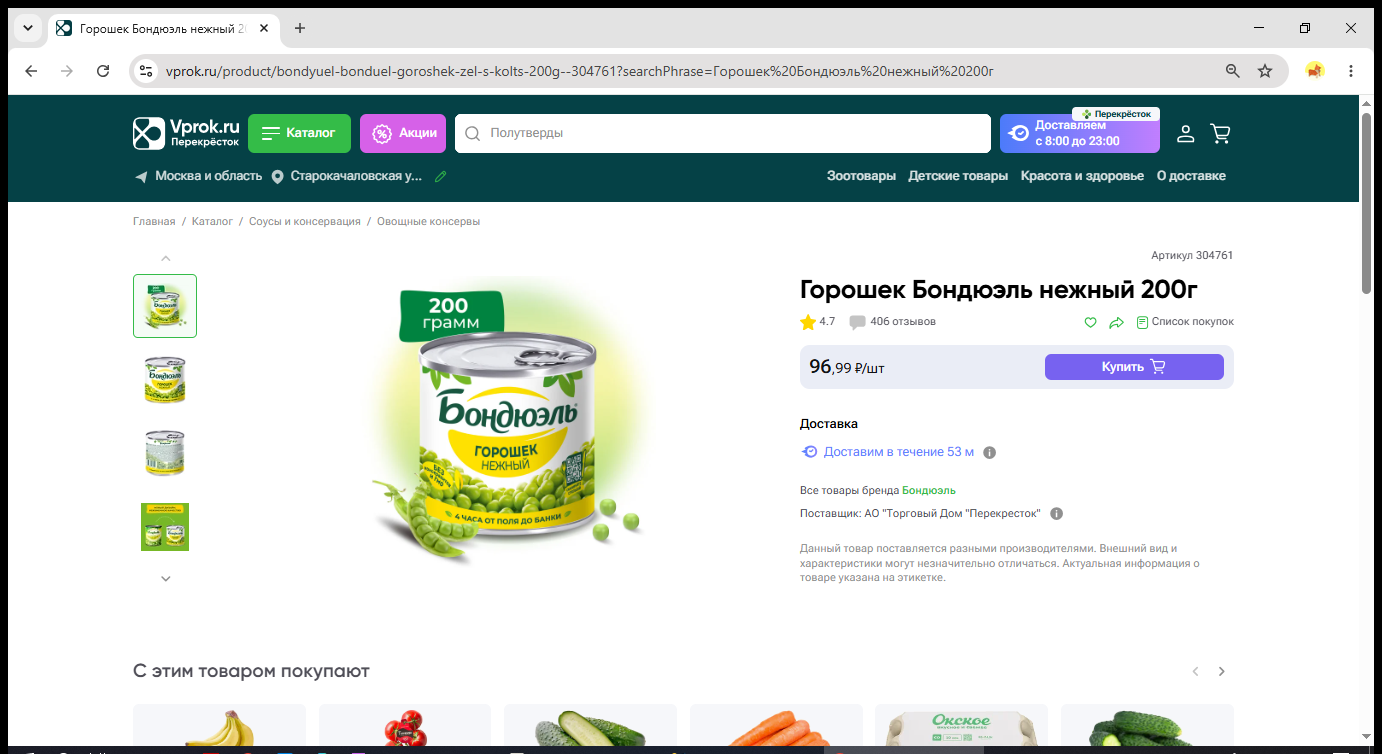Go to Главная breadcrumb
The height and width of the screenshot is (754, 1382).
pos(154,221)
